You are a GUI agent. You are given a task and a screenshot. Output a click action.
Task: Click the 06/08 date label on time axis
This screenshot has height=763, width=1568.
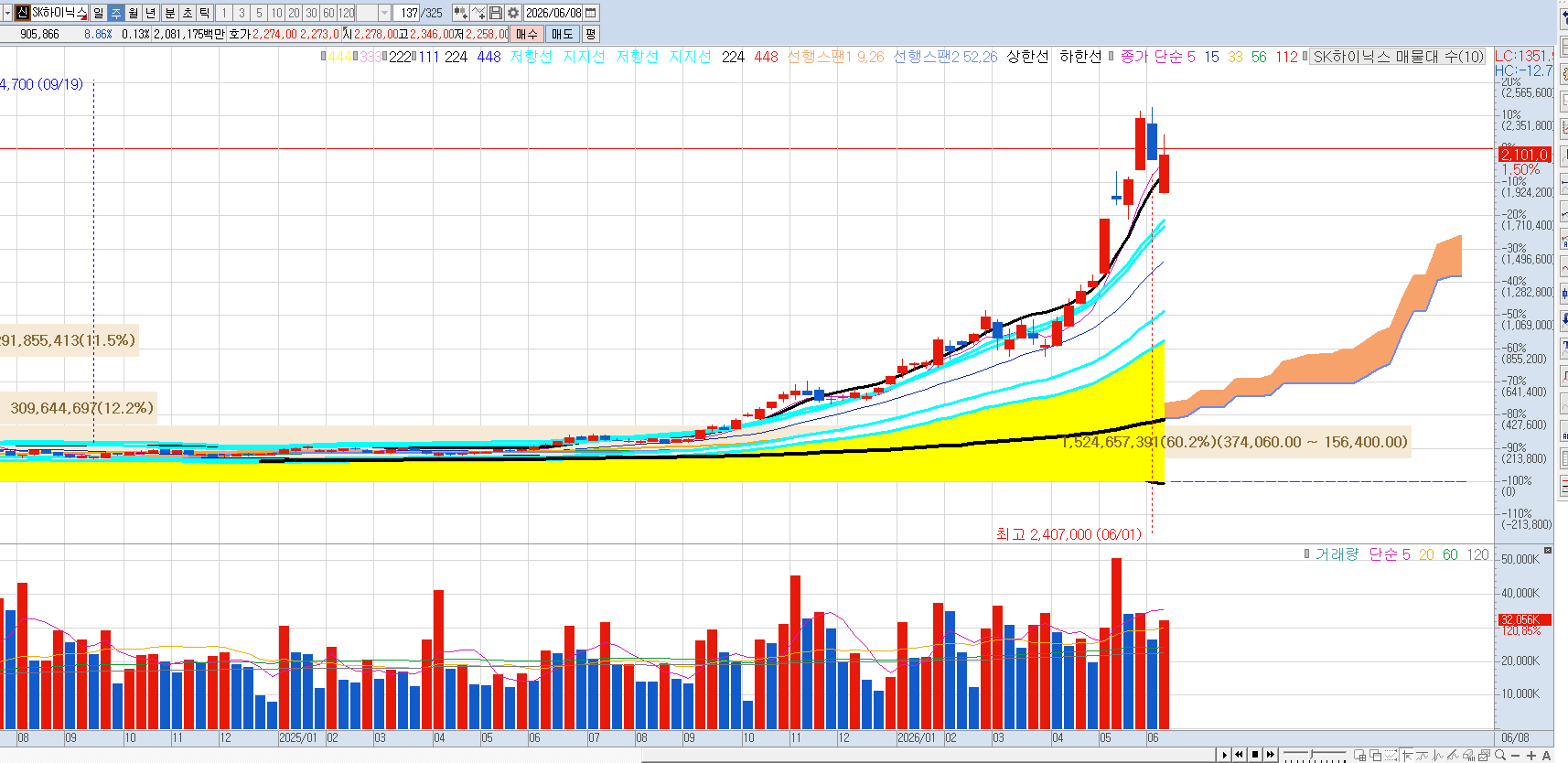[1515, 737]
